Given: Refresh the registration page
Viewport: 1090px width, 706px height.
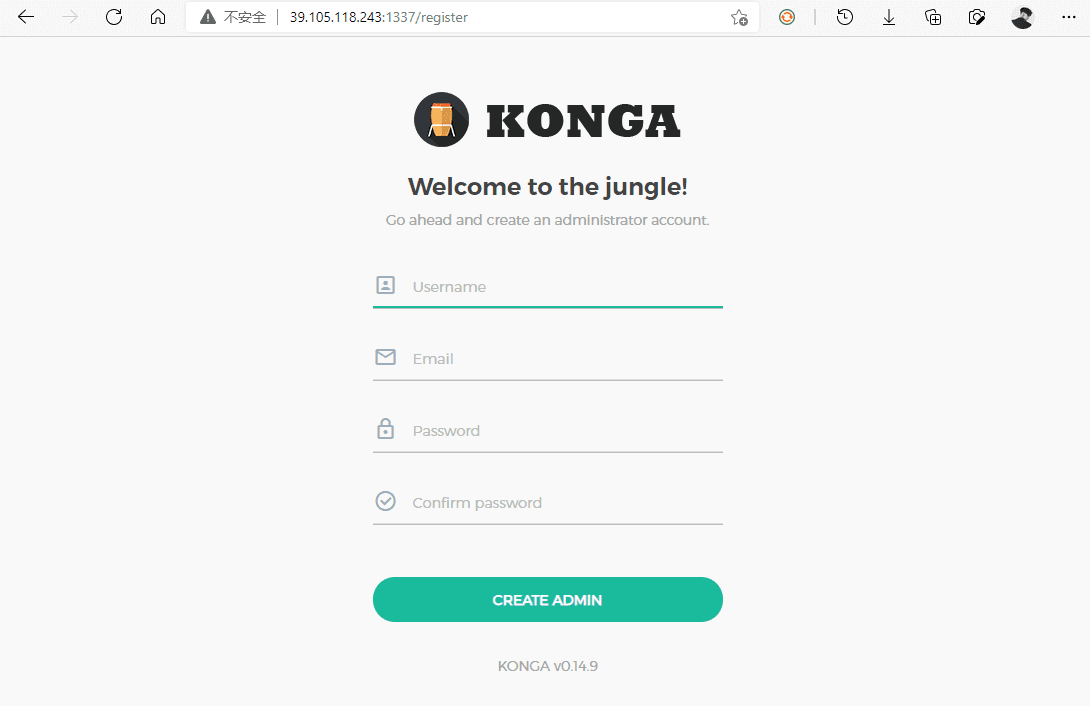Looking at the screenshot, I should click(x=113, y=17).
